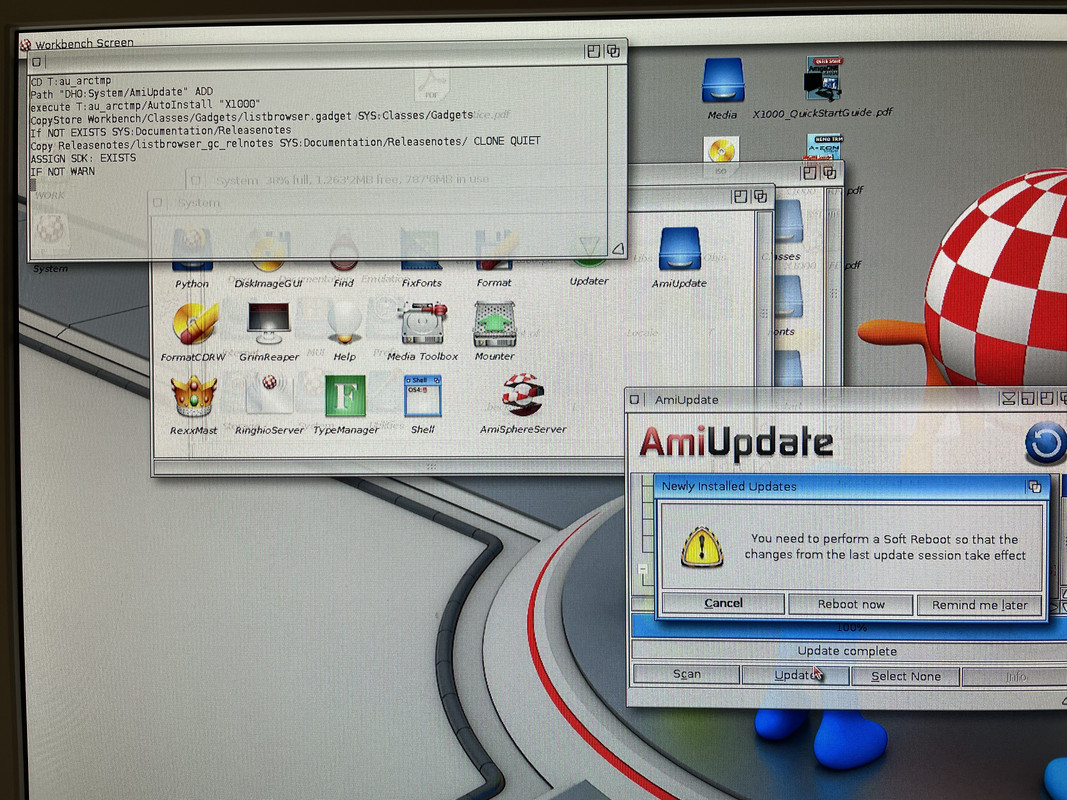Viewport: 1067px width, 800px height.
Task: Open the Help lightbulb icon
Action: [344, 322]
